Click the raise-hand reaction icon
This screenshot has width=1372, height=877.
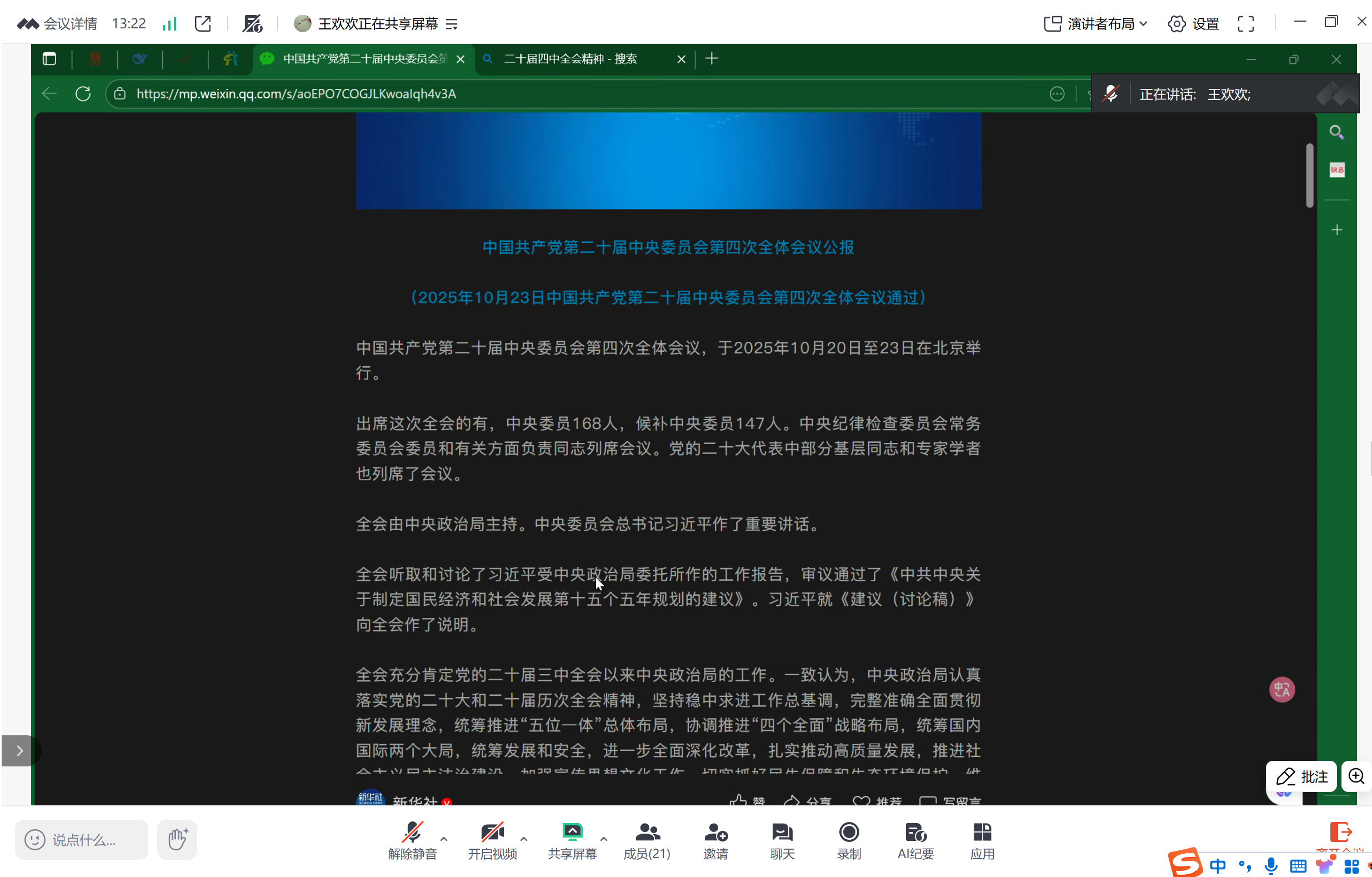pos(177,839)
